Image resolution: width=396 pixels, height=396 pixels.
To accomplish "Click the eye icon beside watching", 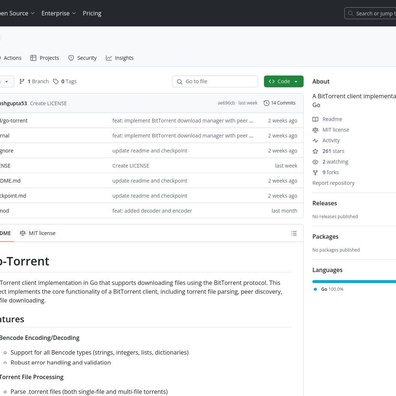I will click(x=315, y=162).
